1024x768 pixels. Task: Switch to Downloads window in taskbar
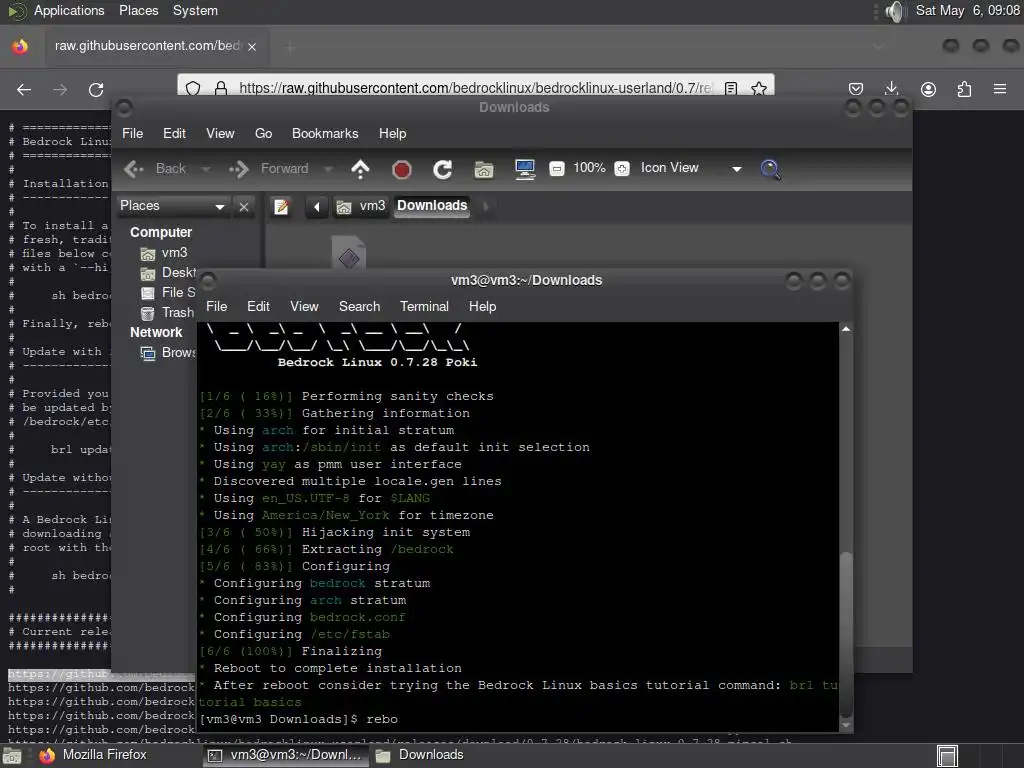point(421,755)
